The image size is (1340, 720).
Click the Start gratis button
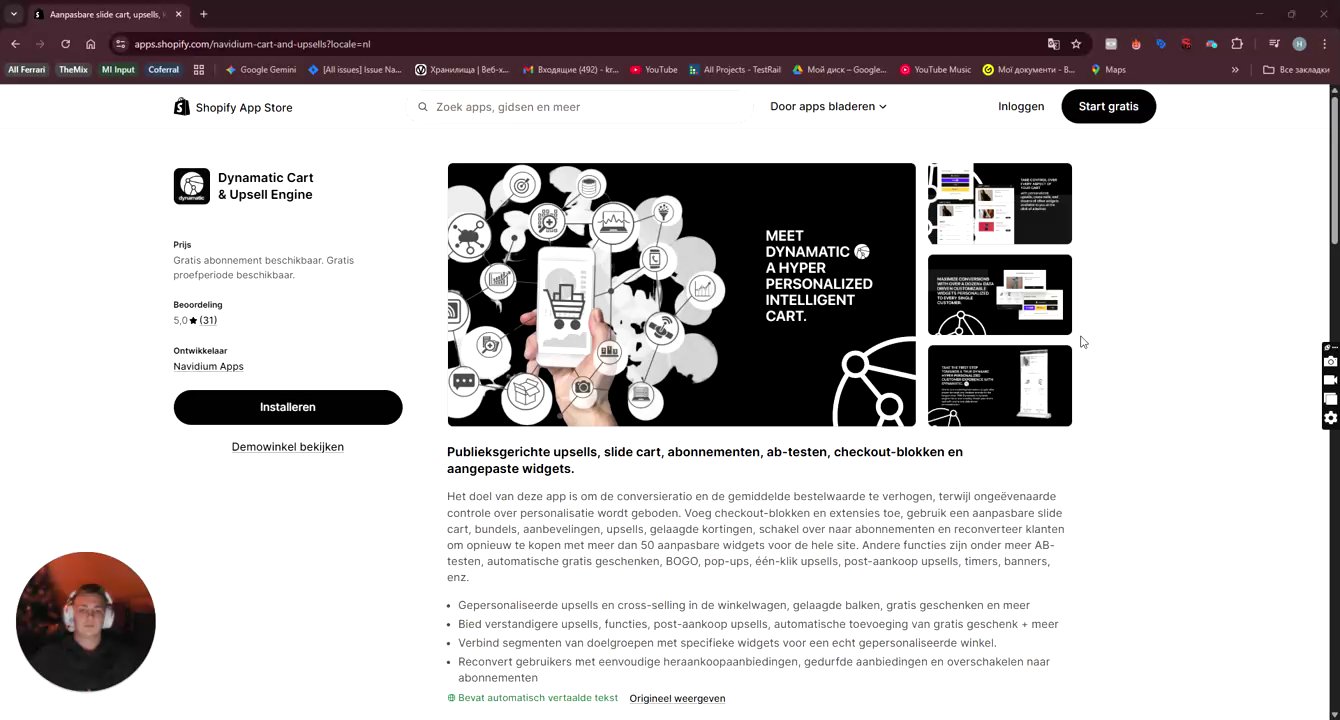tap(1108, 106)
